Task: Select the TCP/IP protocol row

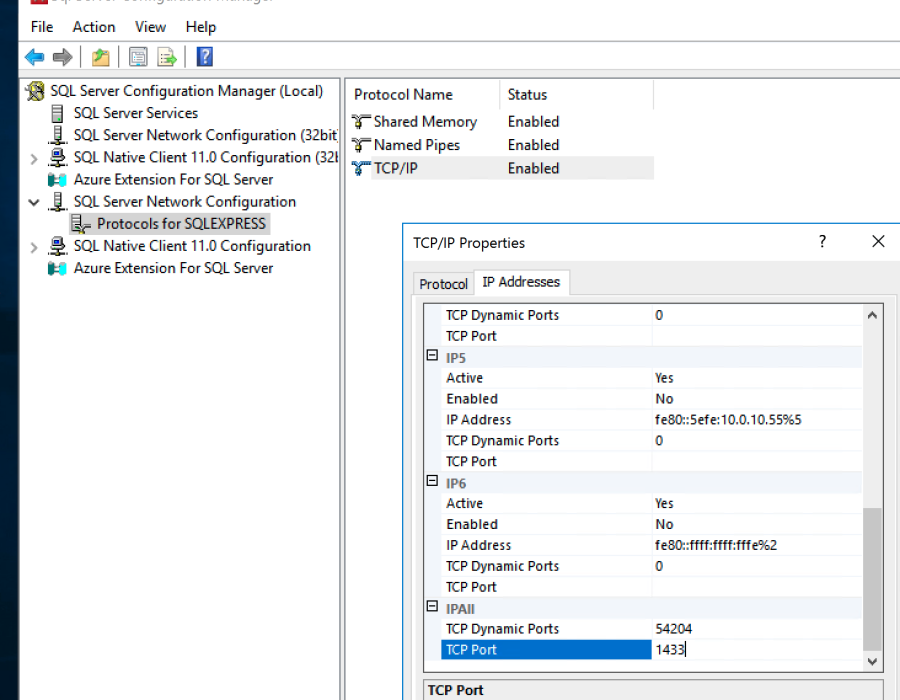Action: coord(502,168)
